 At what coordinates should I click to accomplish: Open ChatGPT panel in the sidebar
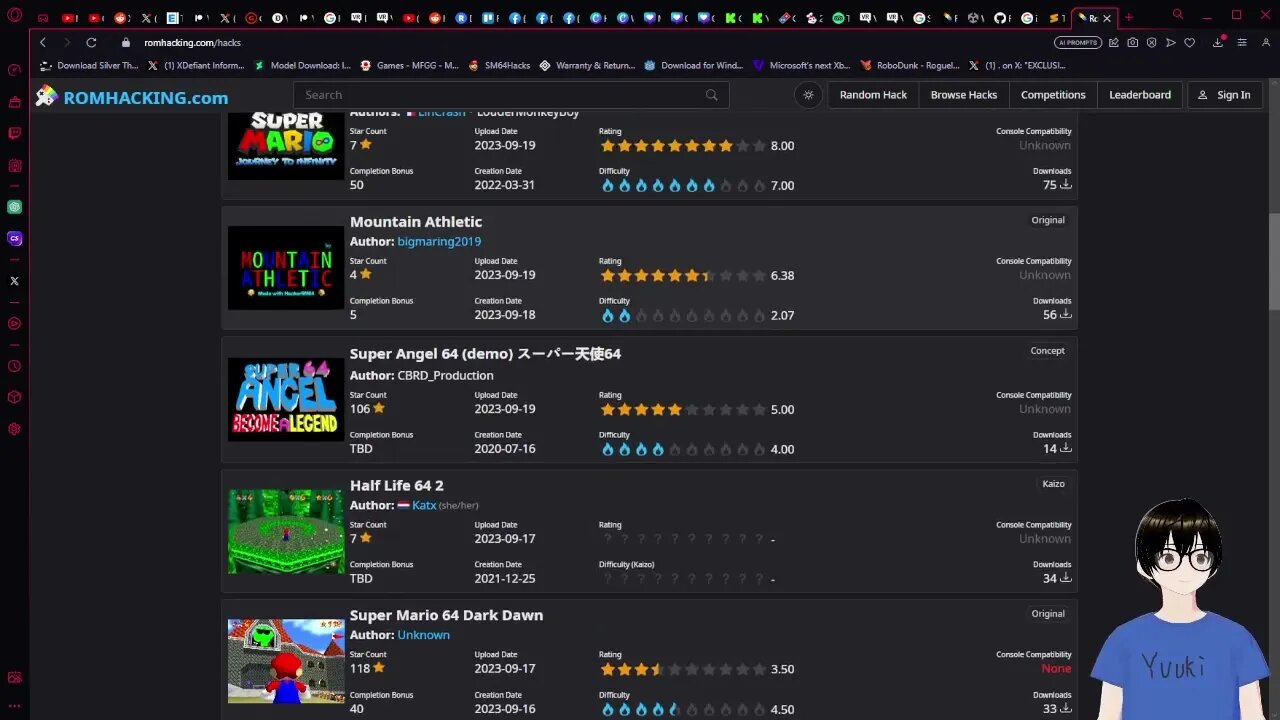click(x=14, y=207)
